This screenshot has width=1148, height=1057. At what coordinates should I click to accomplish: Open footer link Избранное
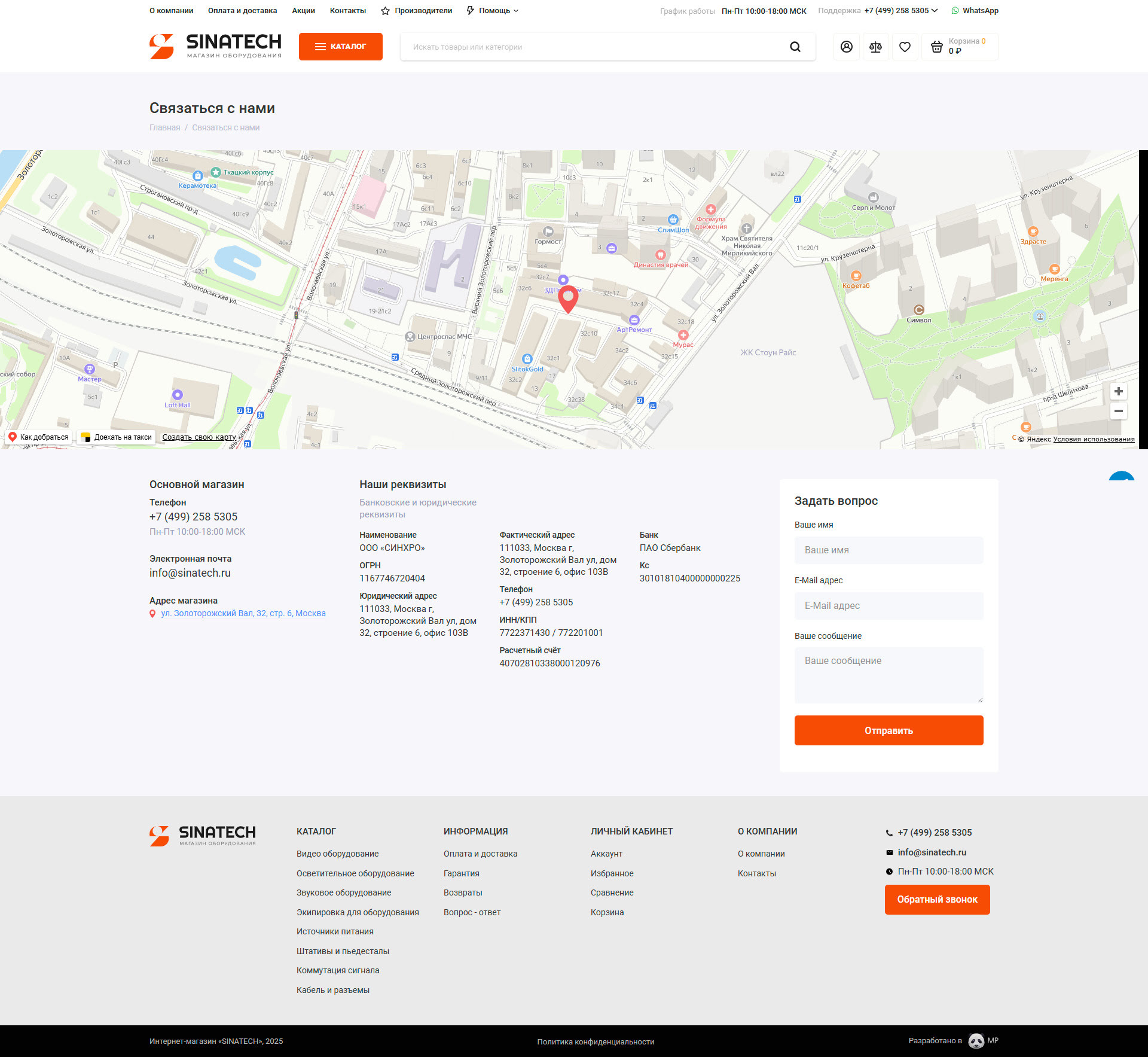point(612,873)
